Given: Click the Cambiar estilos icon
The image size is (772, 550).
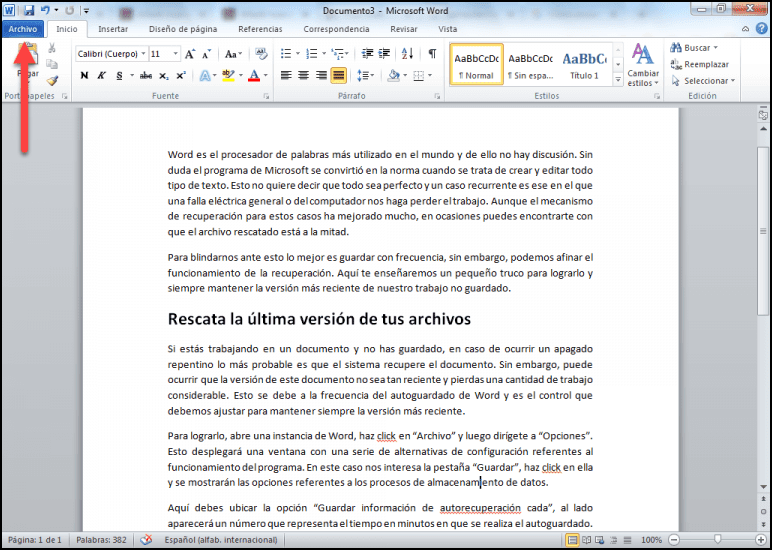Looking at the screenshot, I should (642, 56).
